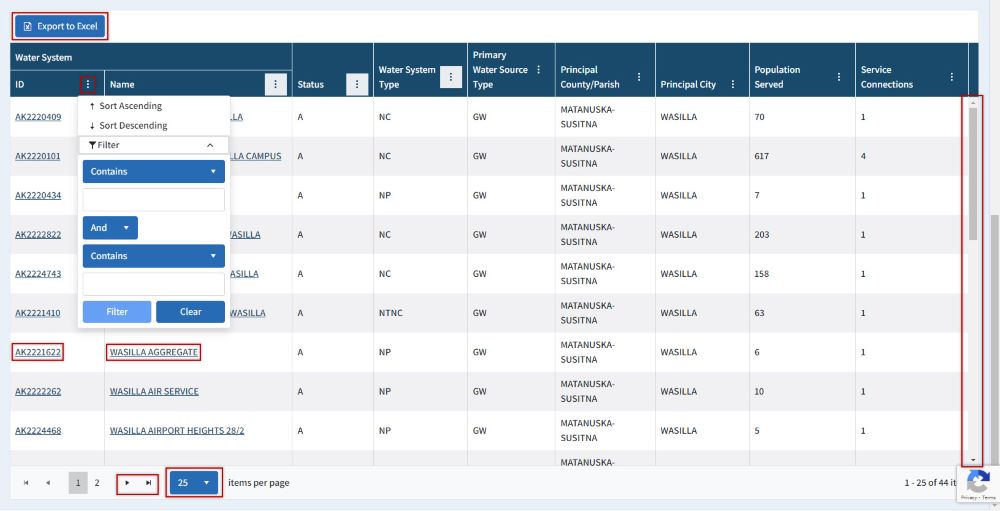This screenshot has height=511, width=1000.
Task: Click the table's vertical scrollbar
Action: point(972,280)
